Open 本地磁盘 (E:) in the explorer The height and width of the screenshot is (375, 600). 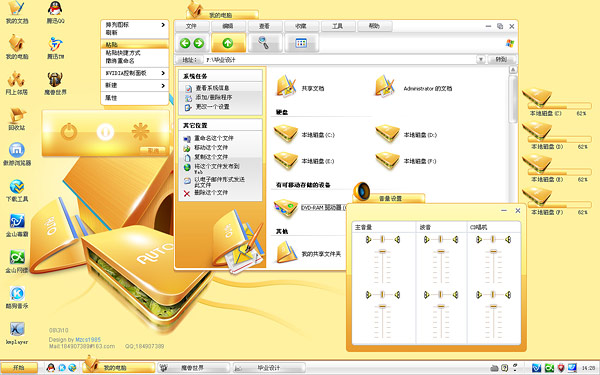pos(304,160)
